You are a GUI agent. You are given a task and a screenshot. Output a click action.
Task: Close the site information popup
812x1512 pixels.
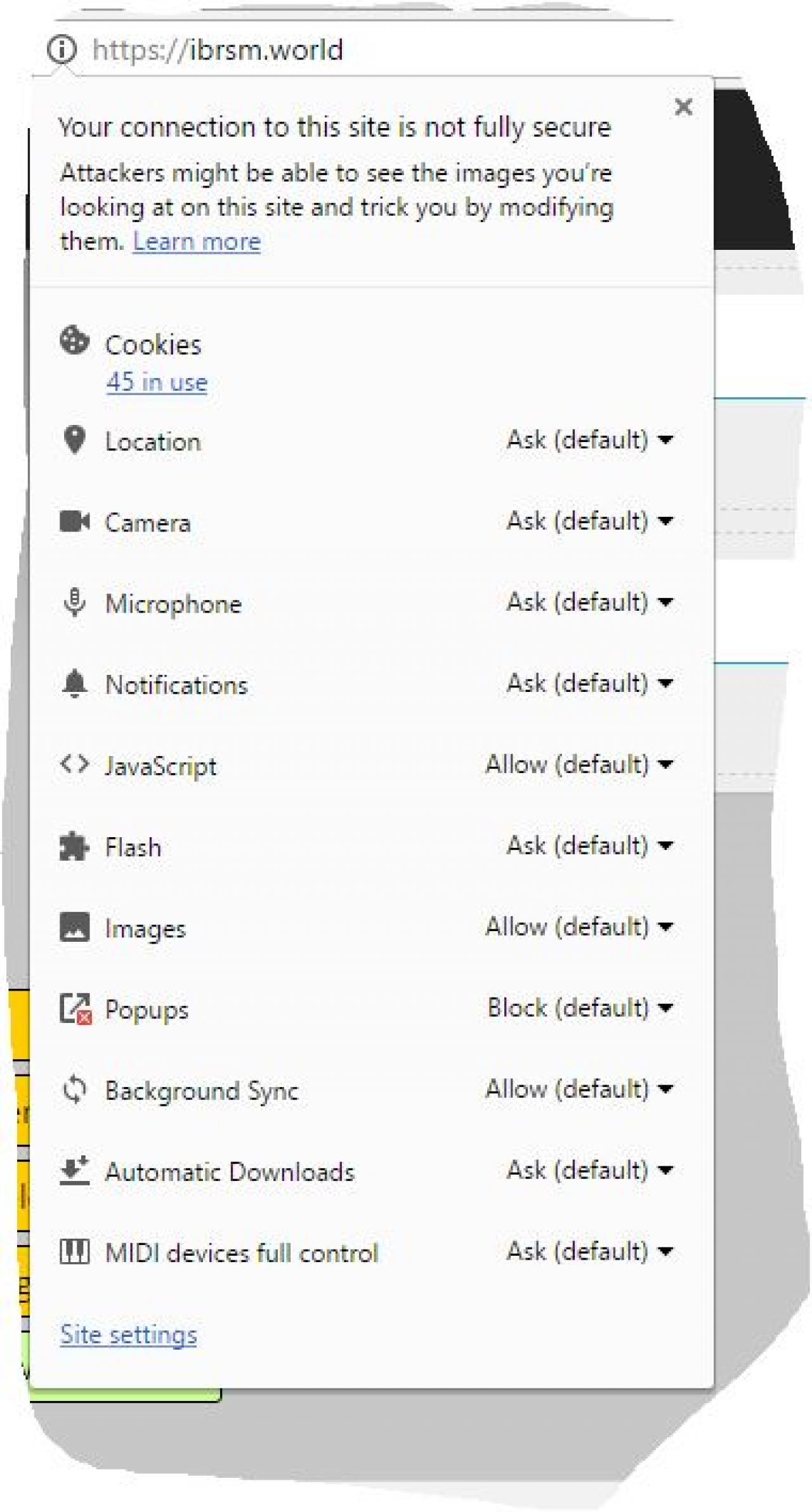683,107
